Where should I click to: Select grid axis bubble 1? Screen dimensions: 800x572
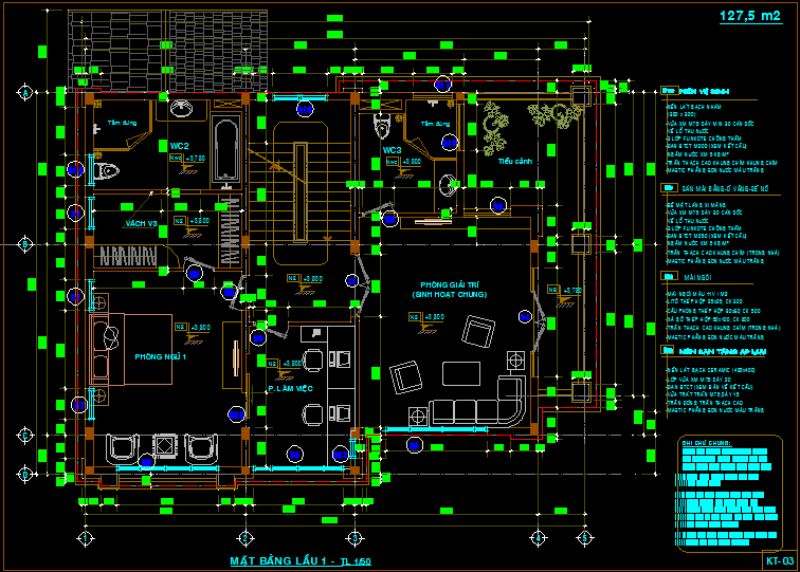click(x=85, y=538)
